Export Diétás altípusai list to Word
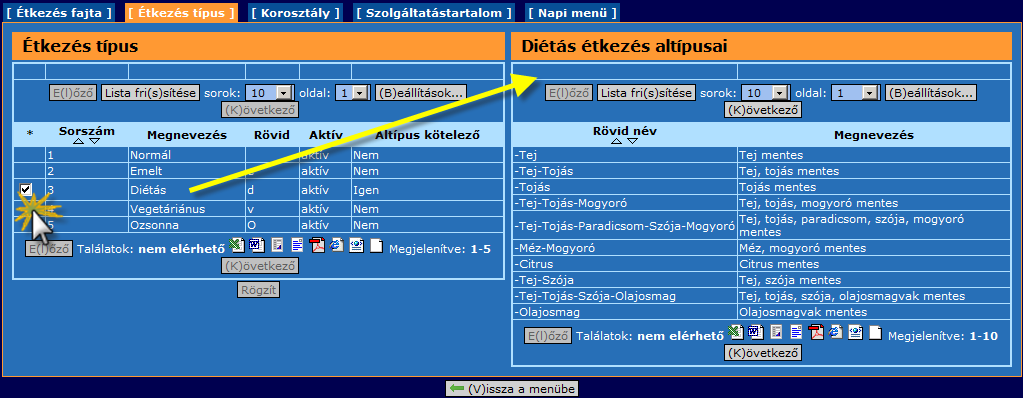Image resolution: width=1023 pixels, height=398 pixels. coord(756,332)
